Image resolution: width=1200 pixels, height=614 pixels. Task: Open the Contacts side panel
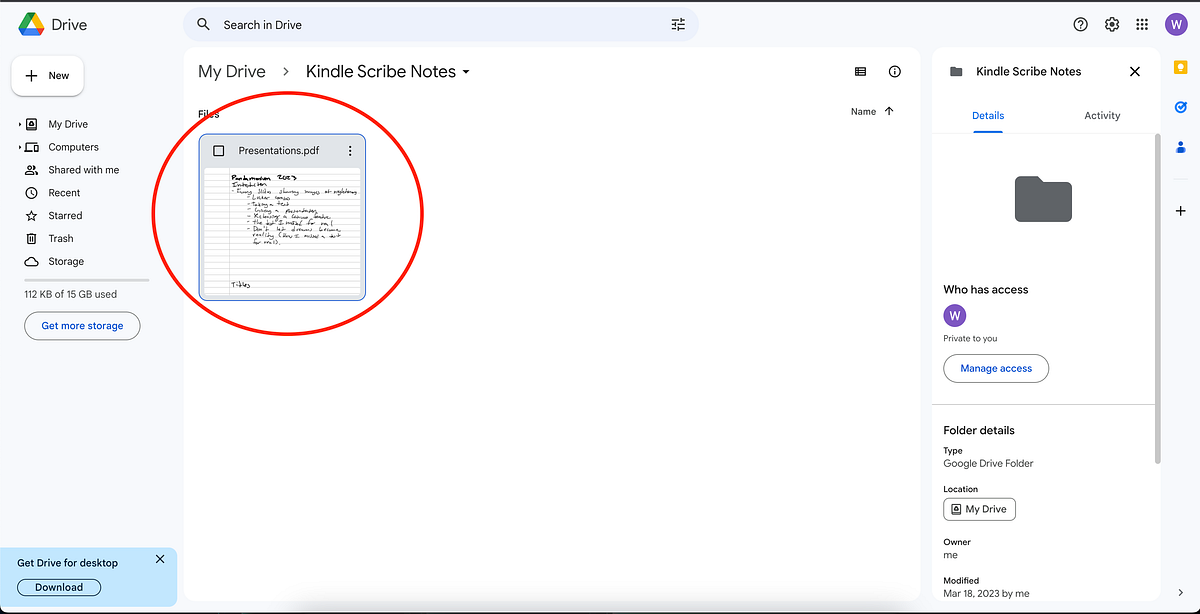coord(1181,147)
